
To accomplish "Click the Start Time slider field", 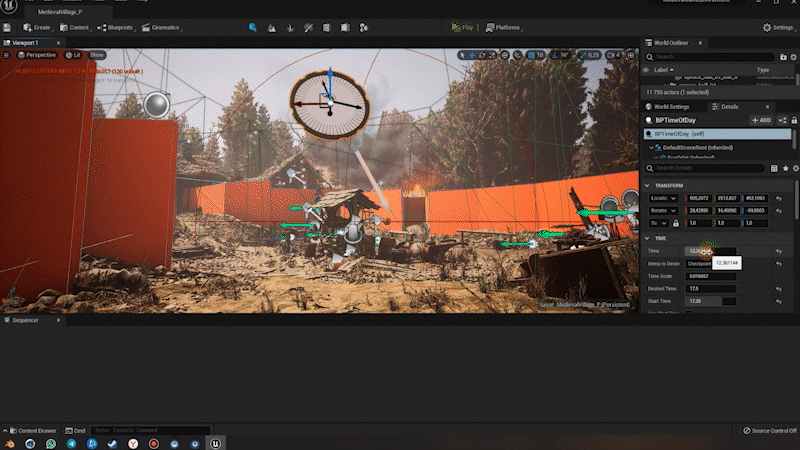I will [x=711, y=301].
